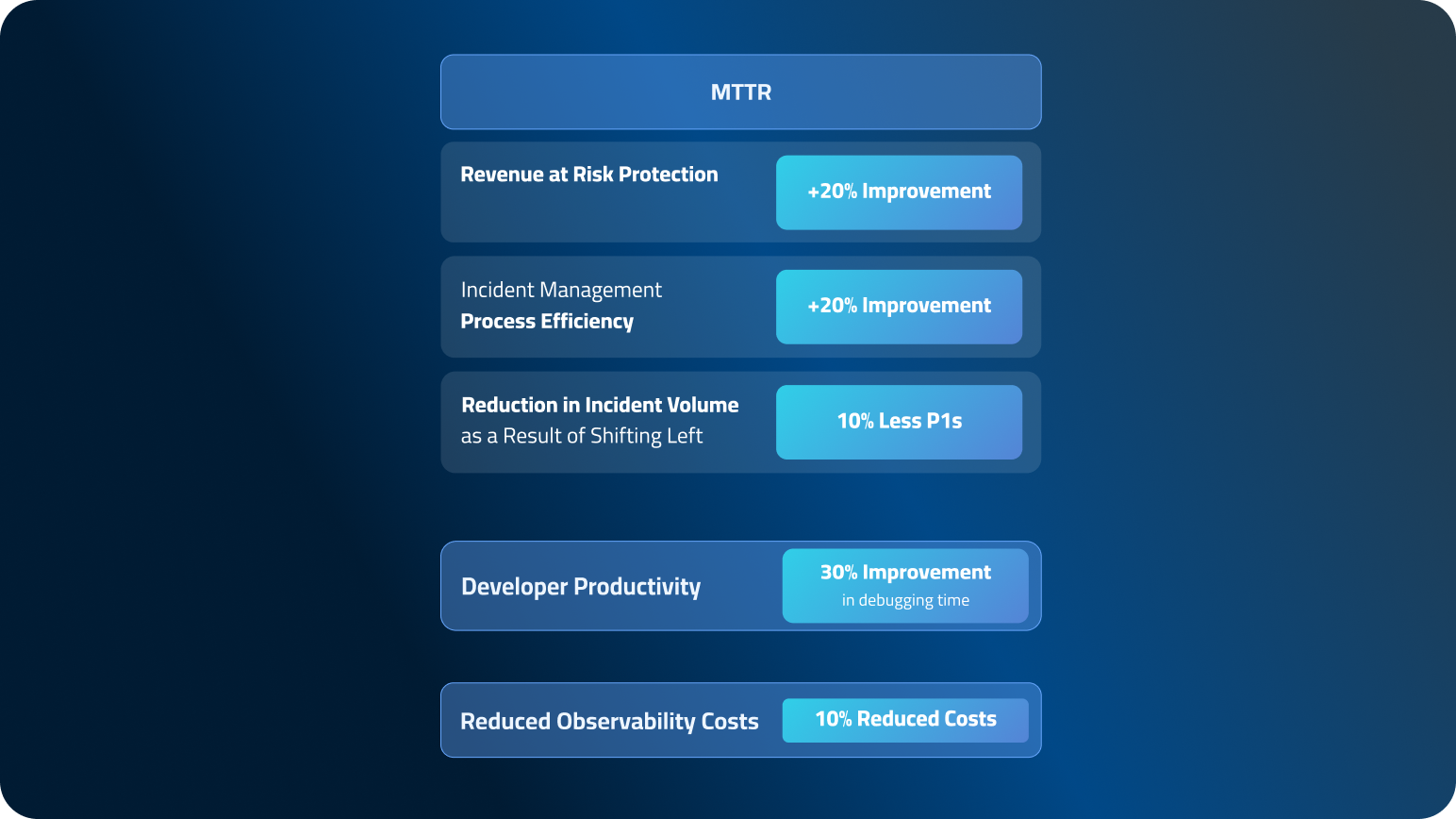Viewport: 1456px width, 819px height.
Task: Select the Revenue at Risk Protection label
Action: [588, 175]
